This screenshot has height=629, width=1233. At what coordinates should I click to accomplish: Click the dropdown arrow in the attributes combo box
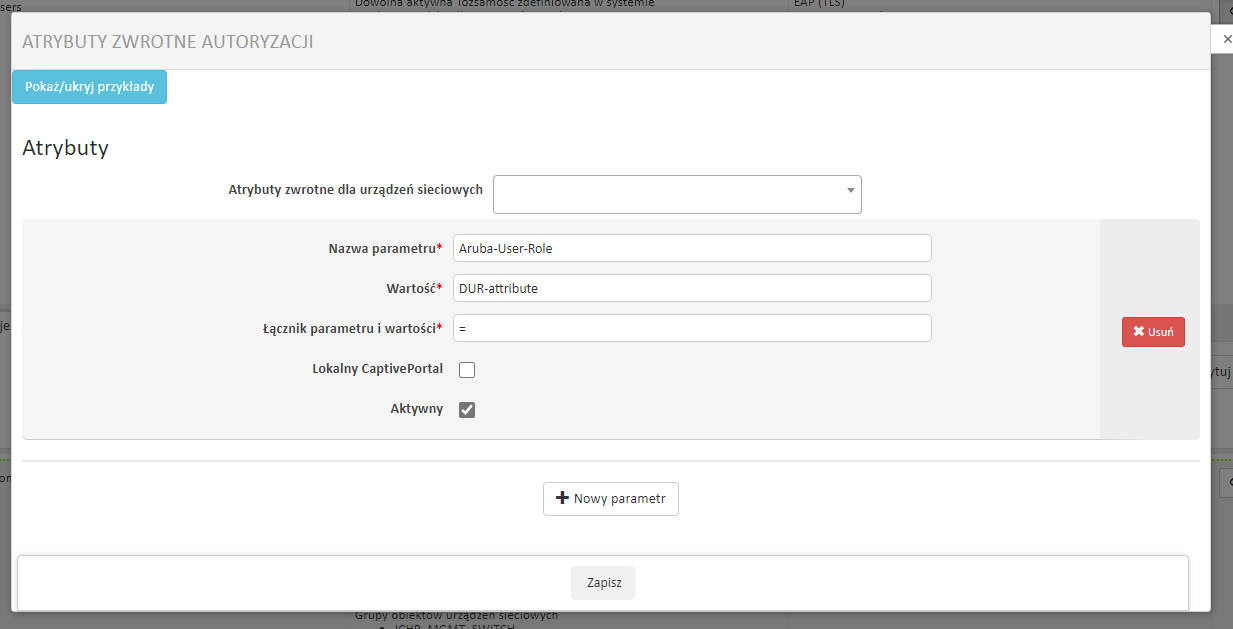850,190
